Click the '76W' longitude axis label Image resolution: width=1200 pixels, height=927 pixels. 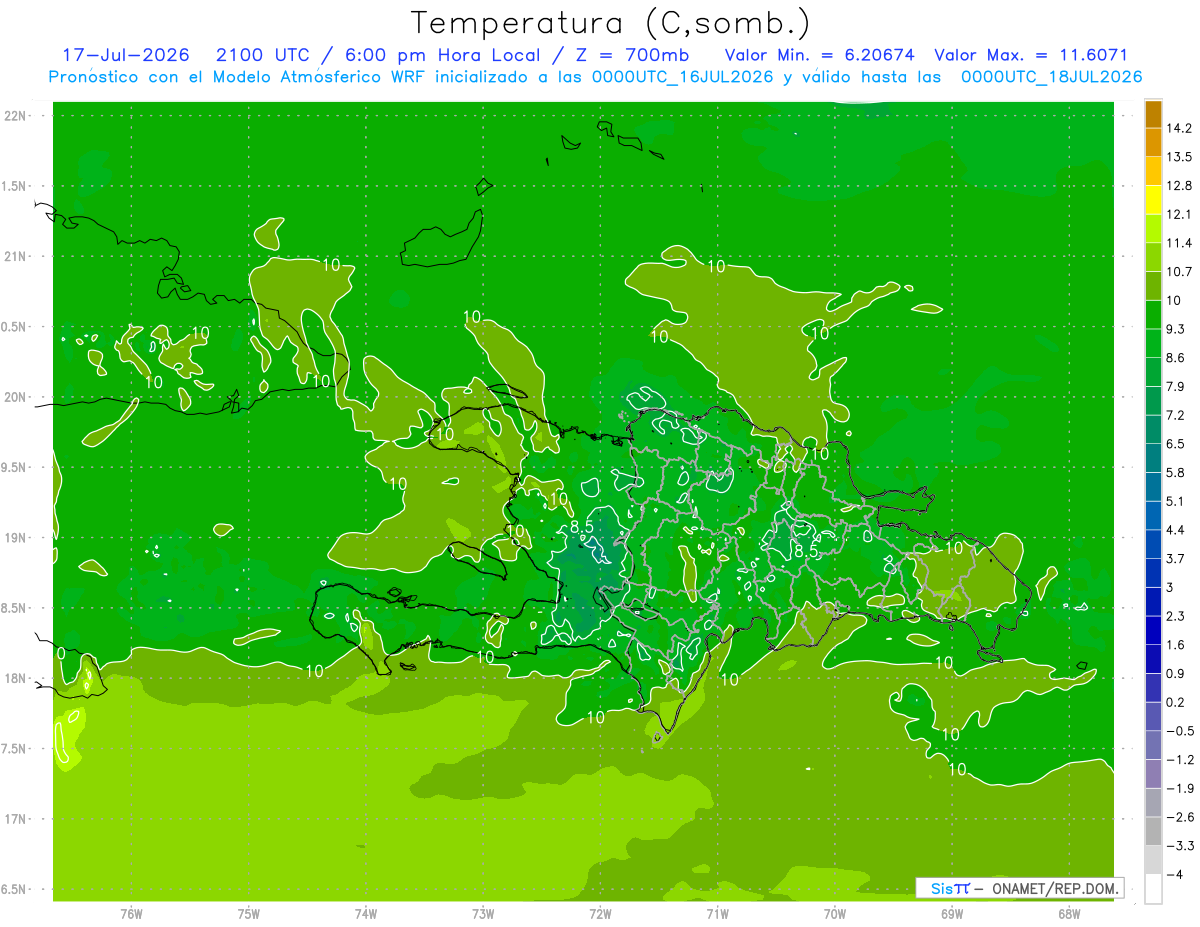[131, 913]
